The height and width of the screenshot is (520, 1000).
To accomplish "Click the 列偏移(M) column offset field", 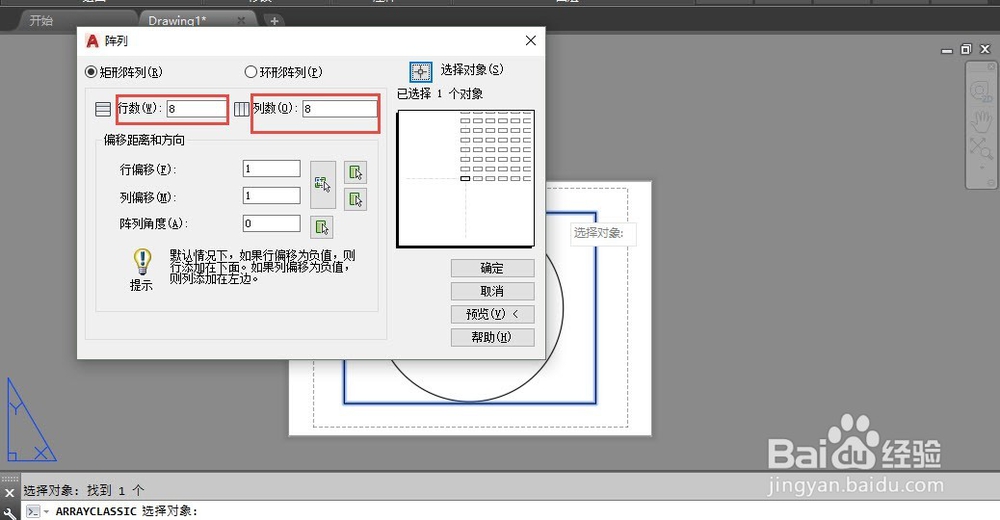I will (272, 195).
